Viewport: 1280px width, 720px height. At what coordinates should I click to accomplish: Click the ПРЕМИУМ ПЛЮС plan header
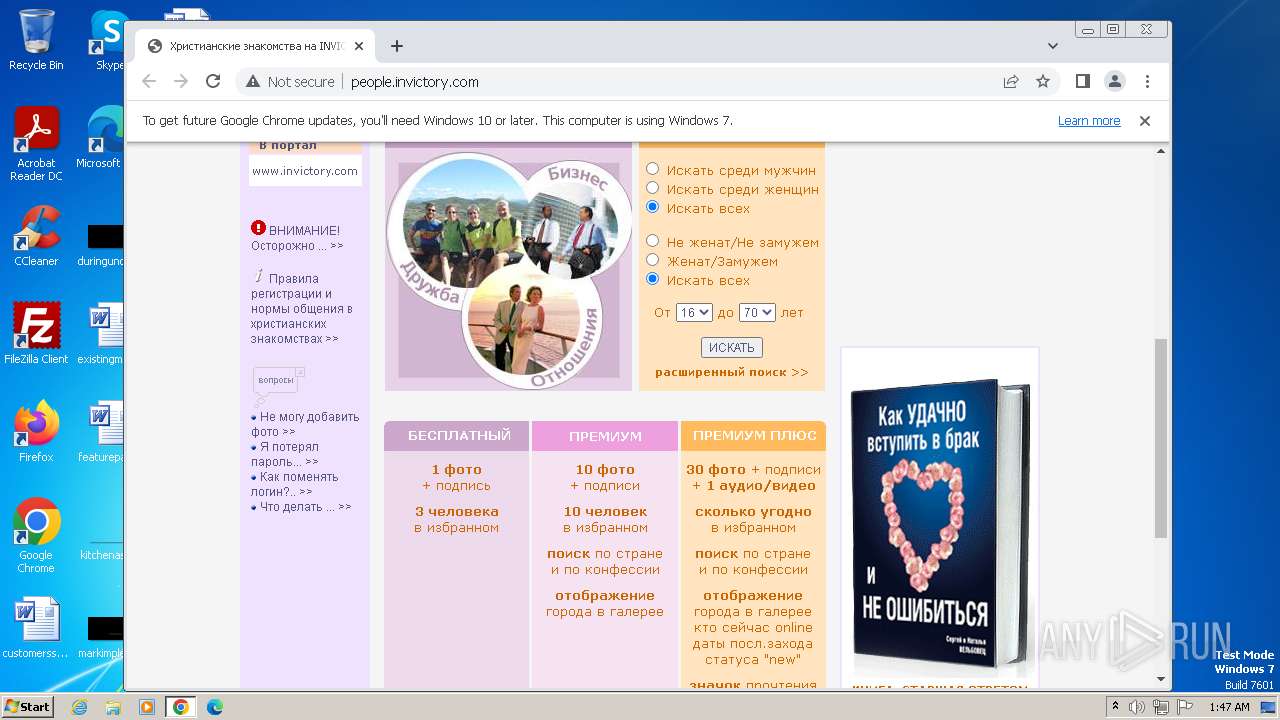coord(754,436)
